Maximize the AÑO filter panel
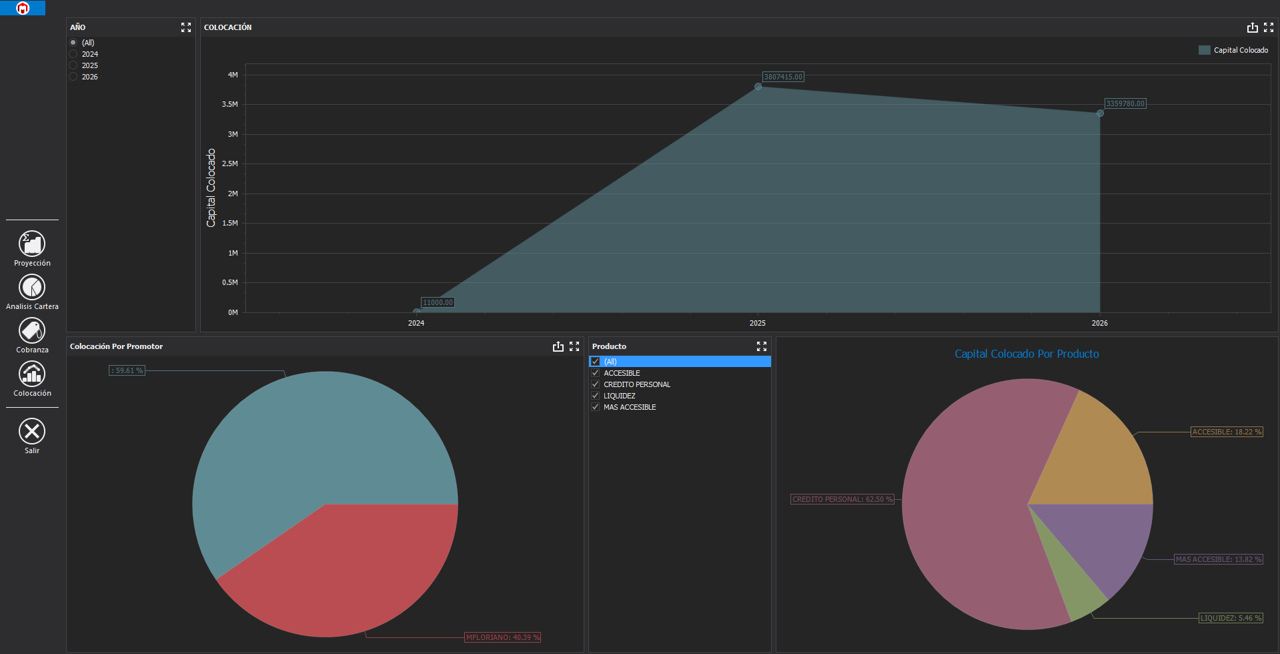 tap(186, 28)
